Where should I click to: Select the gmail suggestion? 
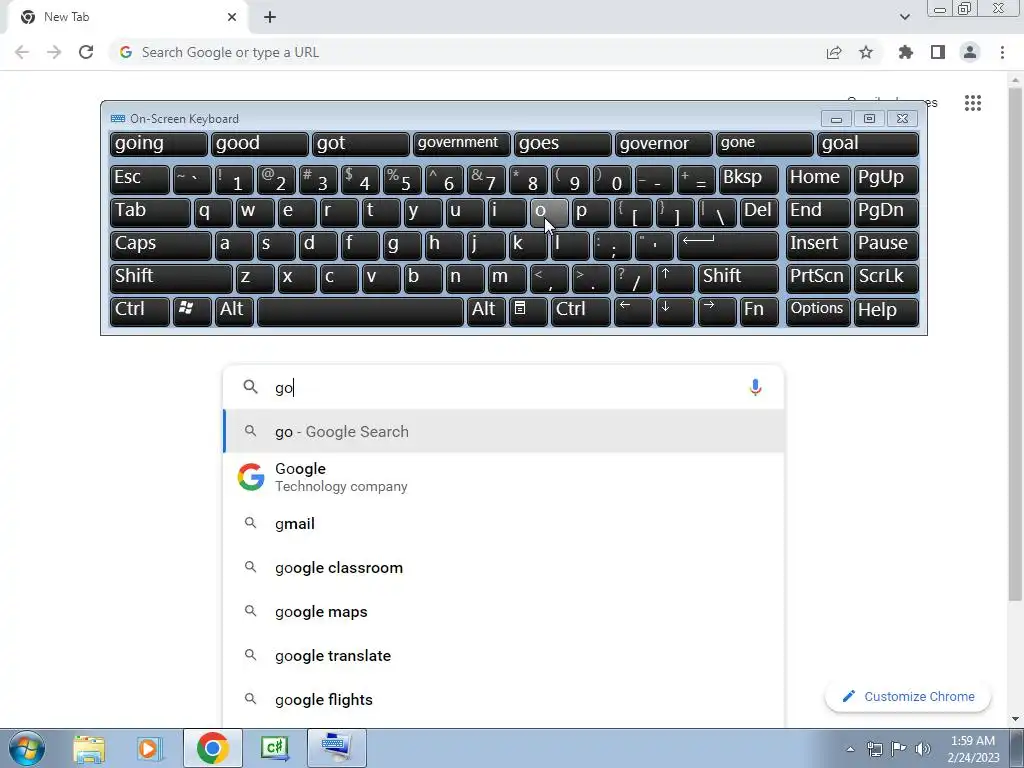[x=504, y=524]
